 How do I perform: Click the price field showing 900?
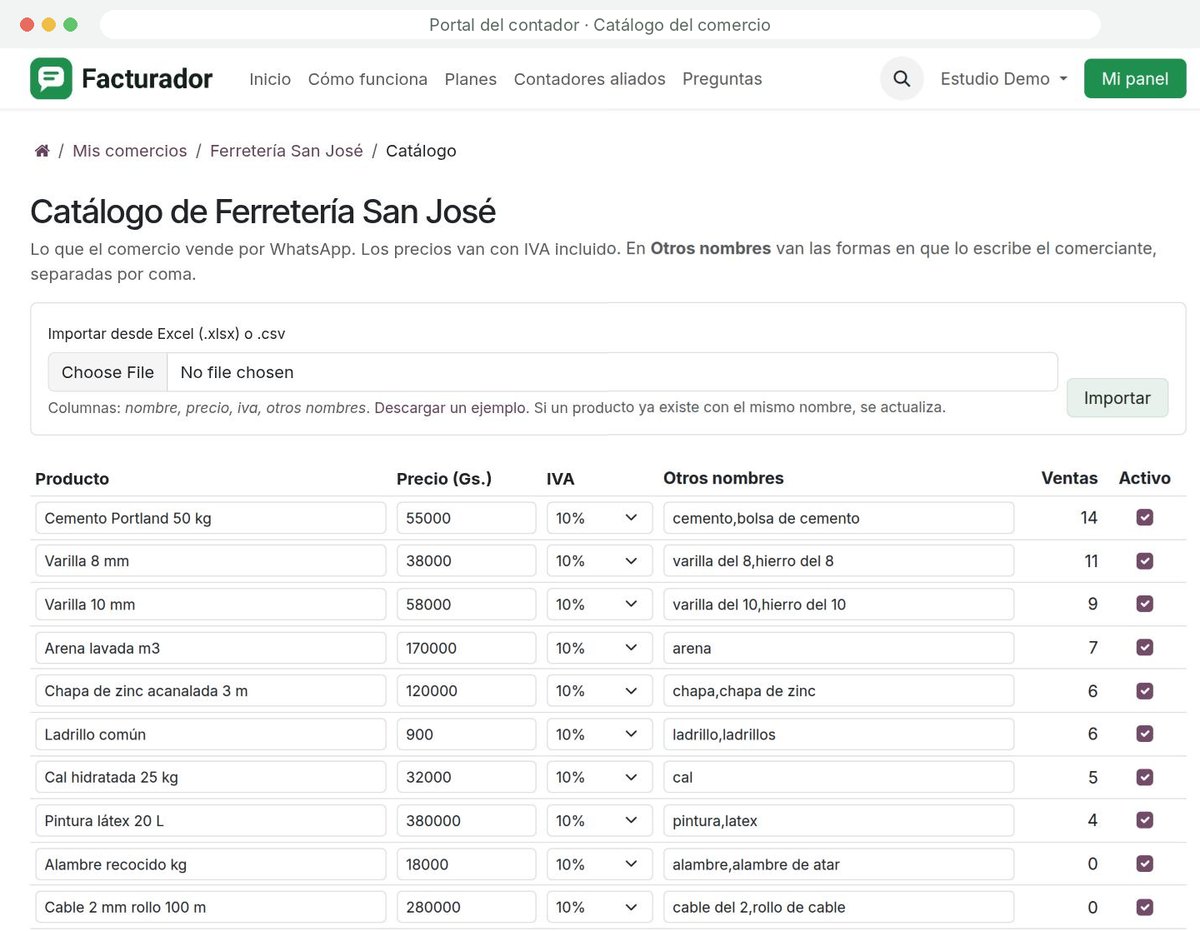click(x=466, y=734)
